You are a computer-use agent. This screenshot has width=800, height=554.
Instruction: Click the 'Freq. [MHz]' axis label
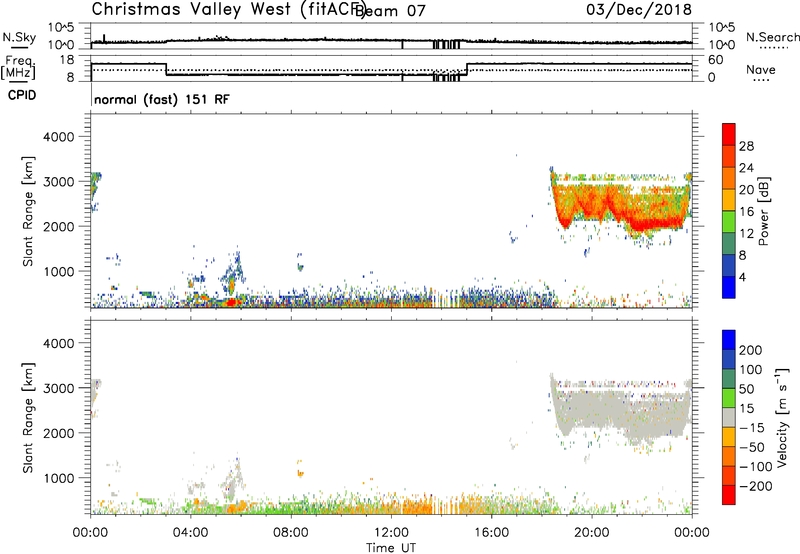pyautogui.click(x=19, y=67)
